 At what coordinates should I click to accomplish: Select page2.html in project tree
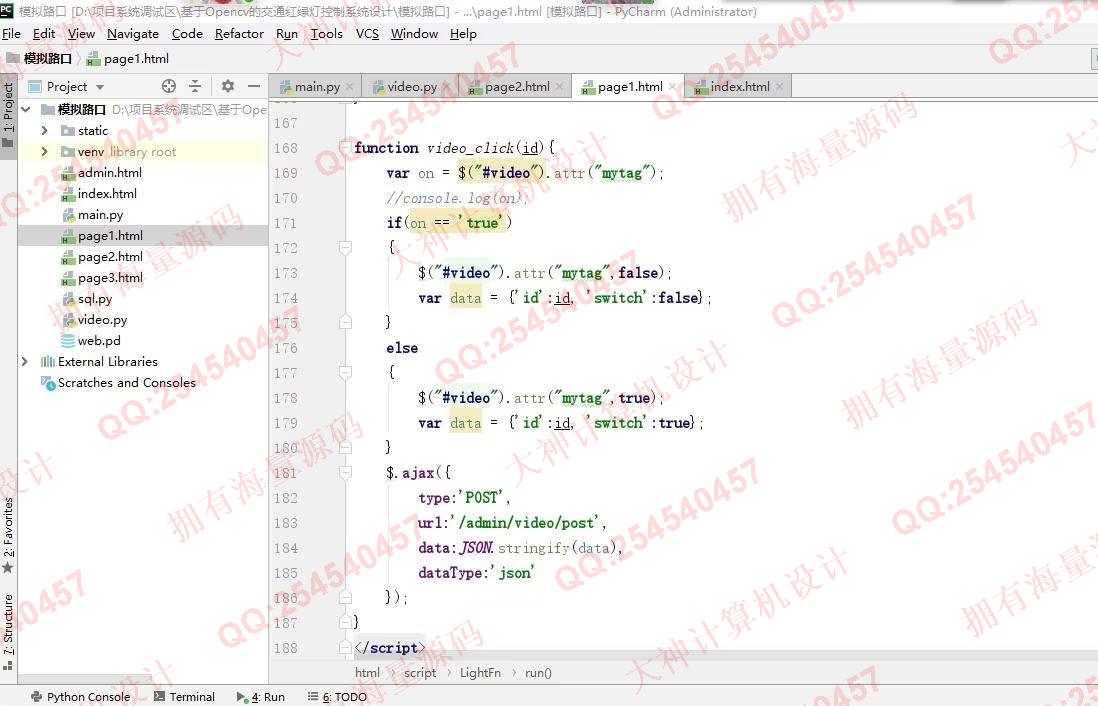click(x=110, y=257)
